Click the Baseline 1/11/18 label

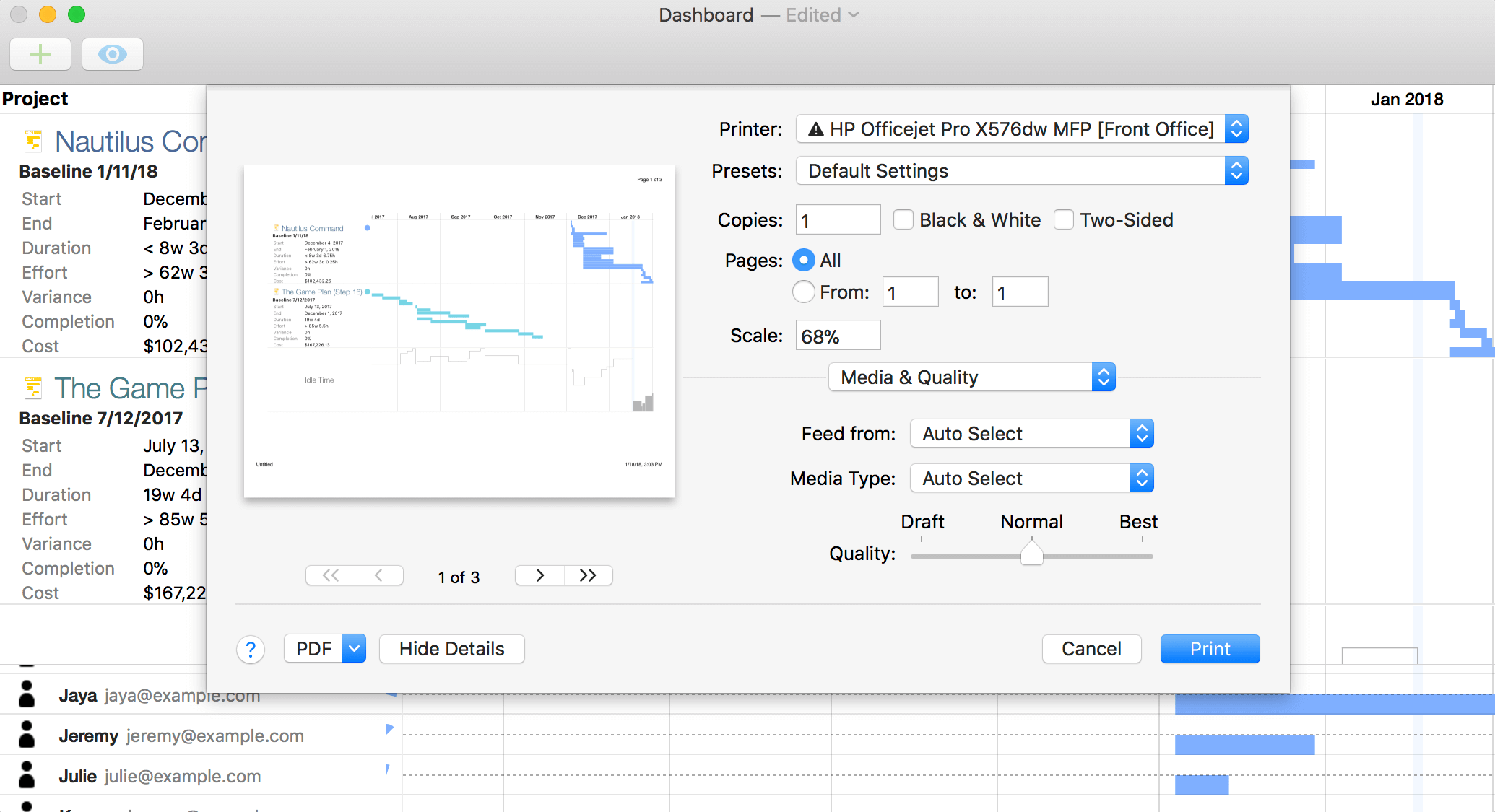coord(88,171)
